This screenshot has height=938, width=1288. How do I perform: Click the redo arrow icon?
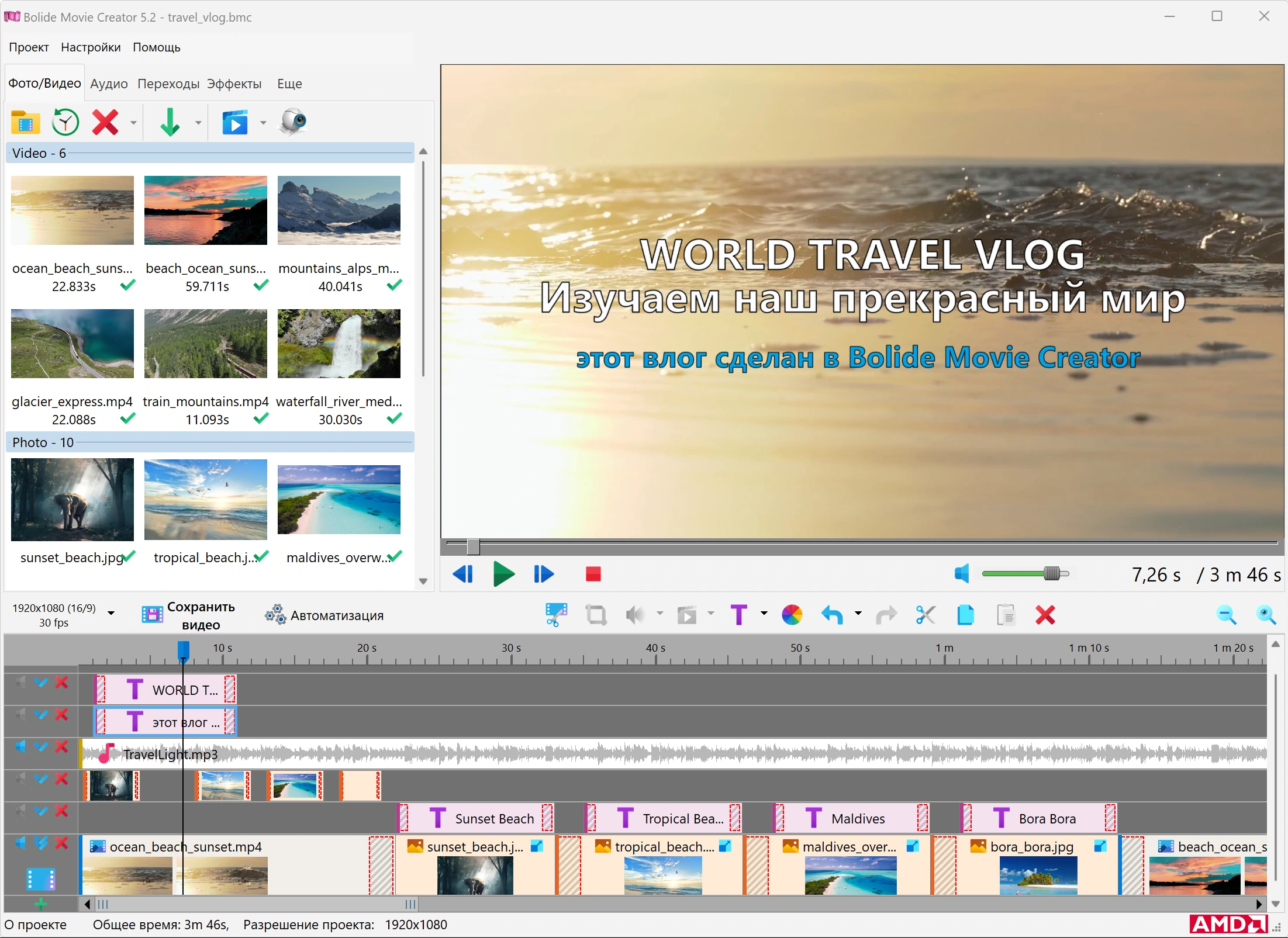click(x=886, y=615)
